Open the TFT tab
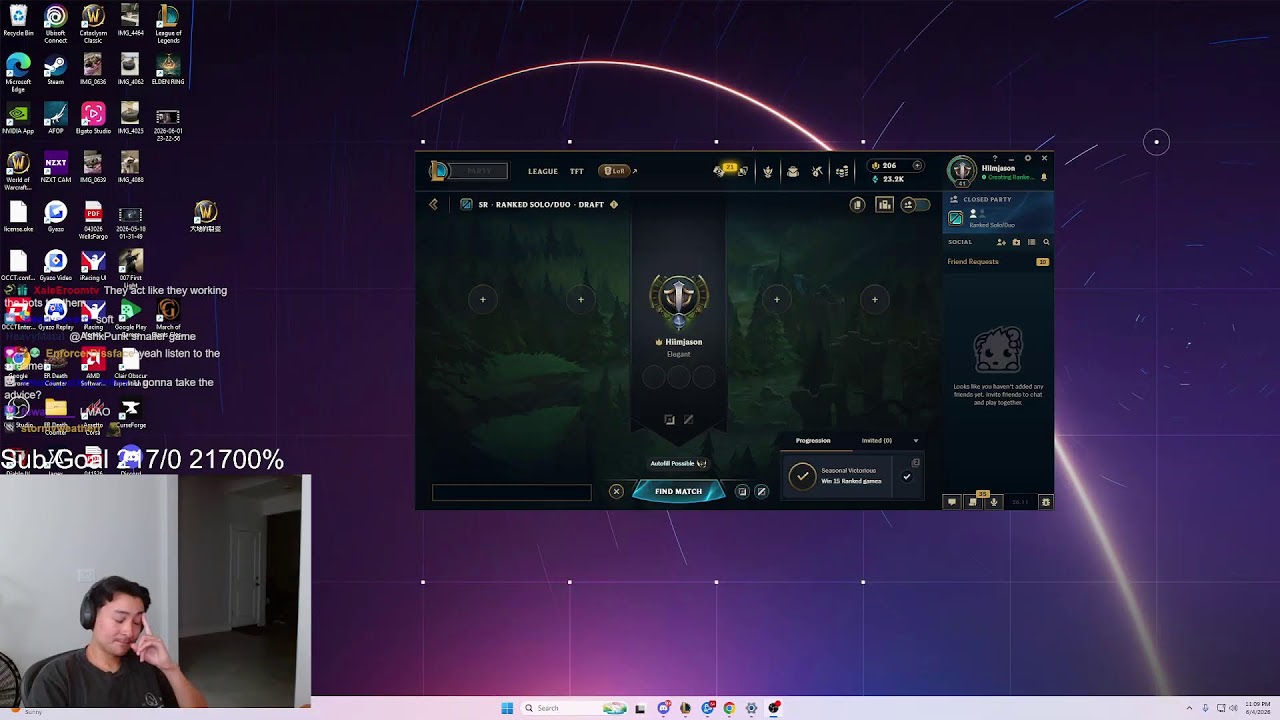Image resolution: width=1280 pixels, height=720 pixels. [577, 171]
